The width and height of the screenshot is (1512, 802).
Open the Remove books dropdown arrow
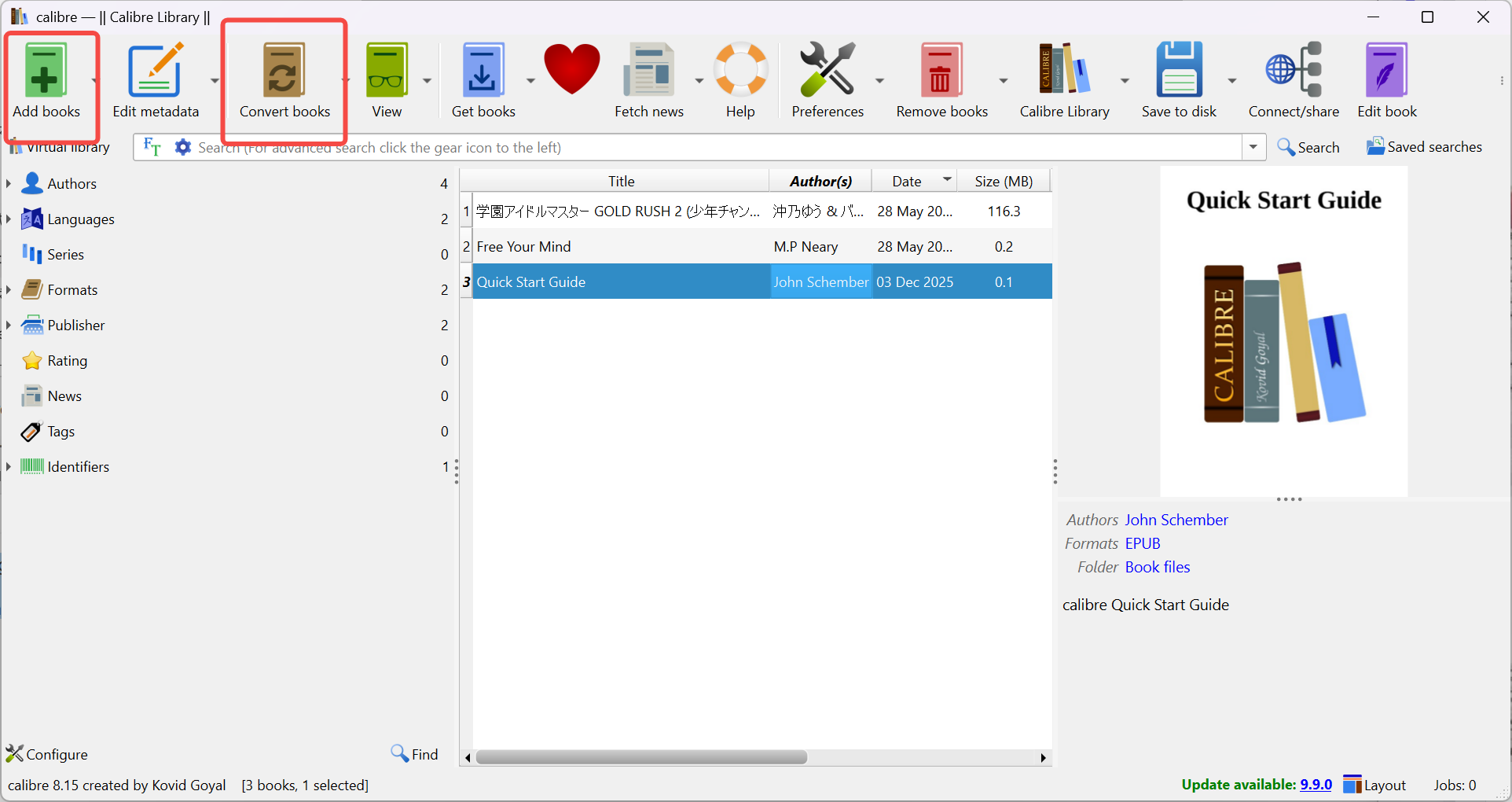pyautogui.click(x=1003, y=80)
